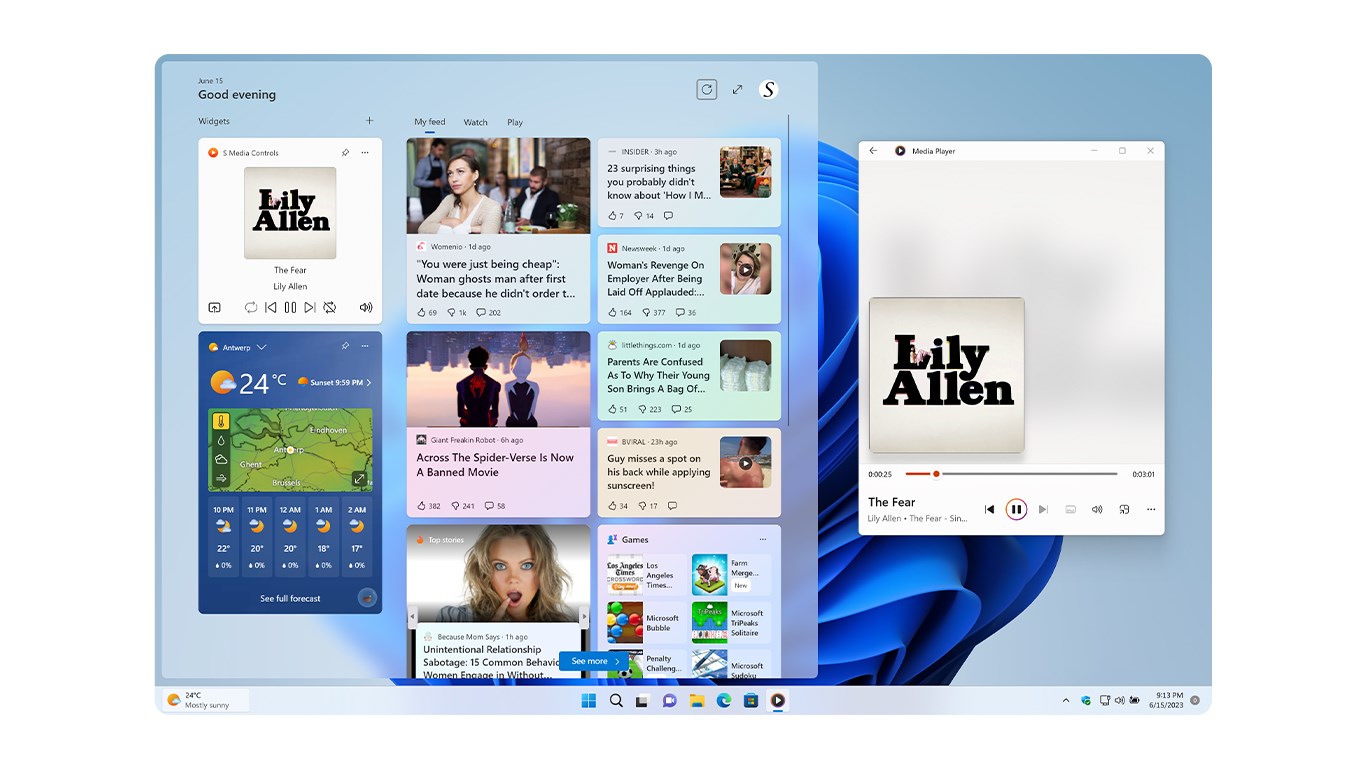Open weather widget more options
This screenshot has height=768, width=1366.
[x=365, y=346]
